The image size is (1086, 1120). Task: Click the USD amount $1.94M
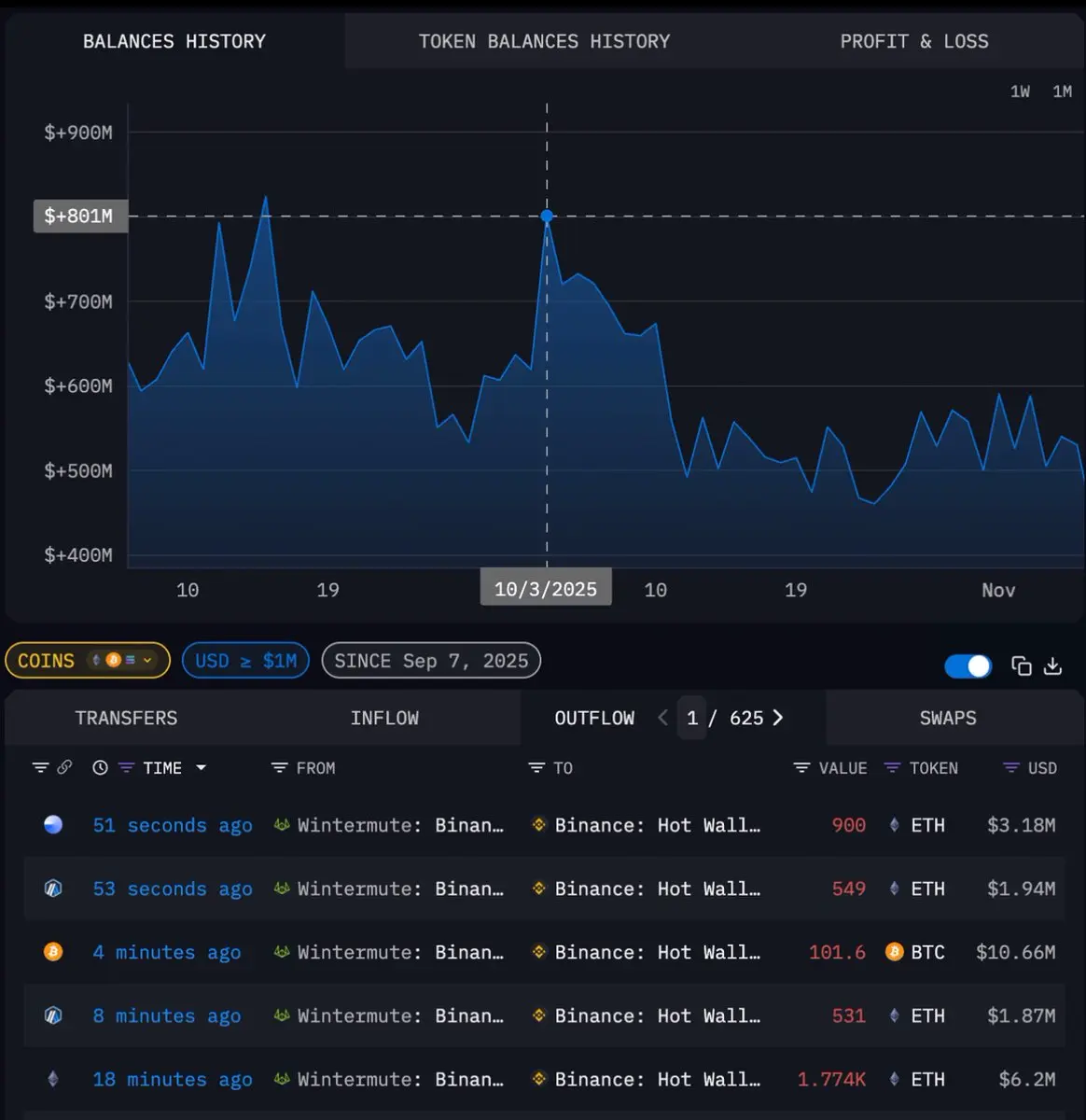click(x=1021, y=889)
